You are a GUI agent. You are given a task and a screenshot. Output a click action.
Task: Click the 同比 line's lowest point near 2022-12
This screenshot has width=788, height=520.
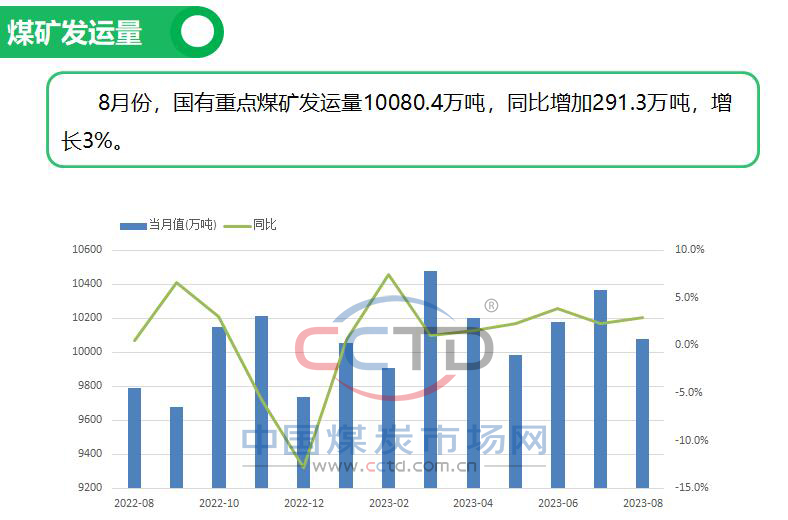[303, 467]
